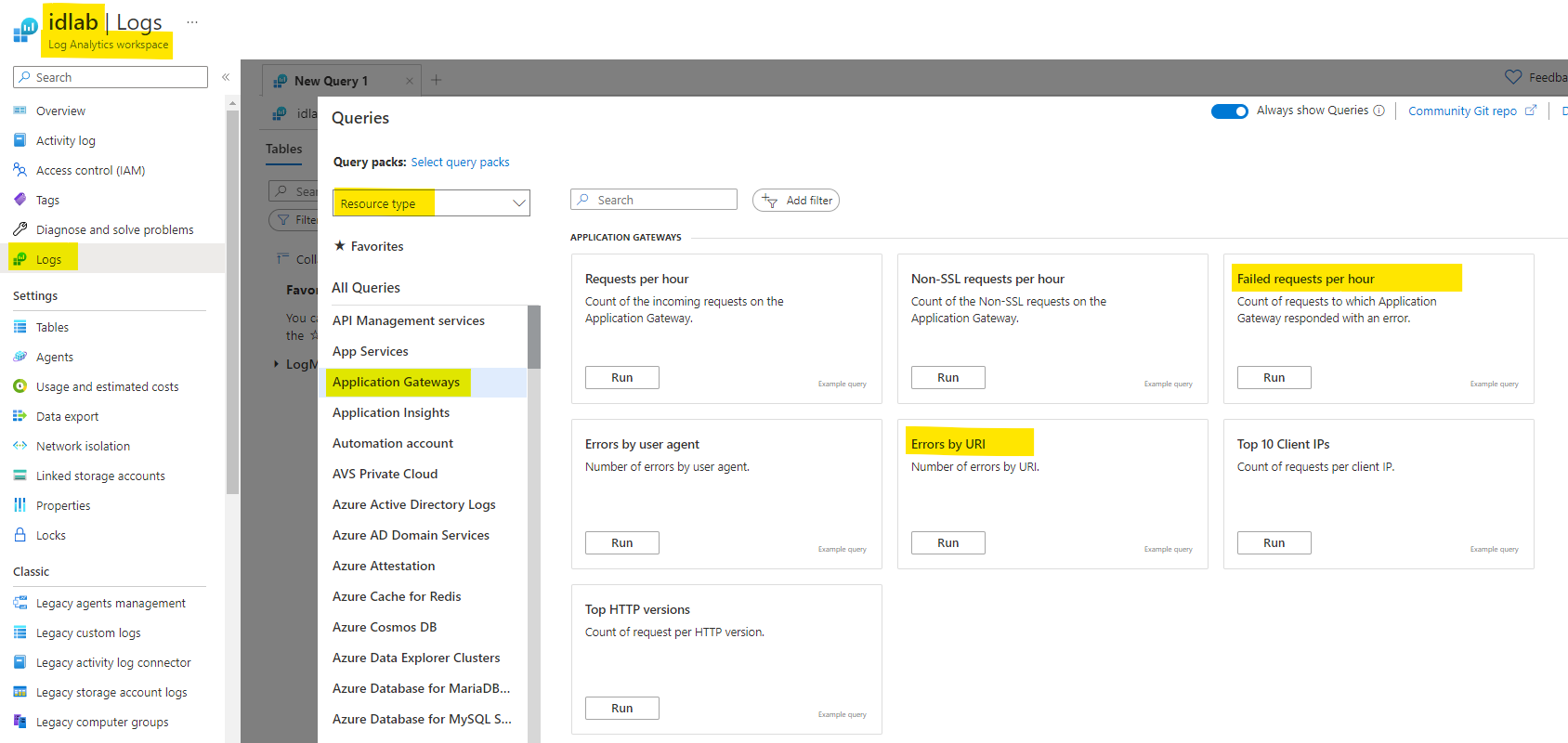Select Azure Data Explorer Clusters category

coord(416,658)
